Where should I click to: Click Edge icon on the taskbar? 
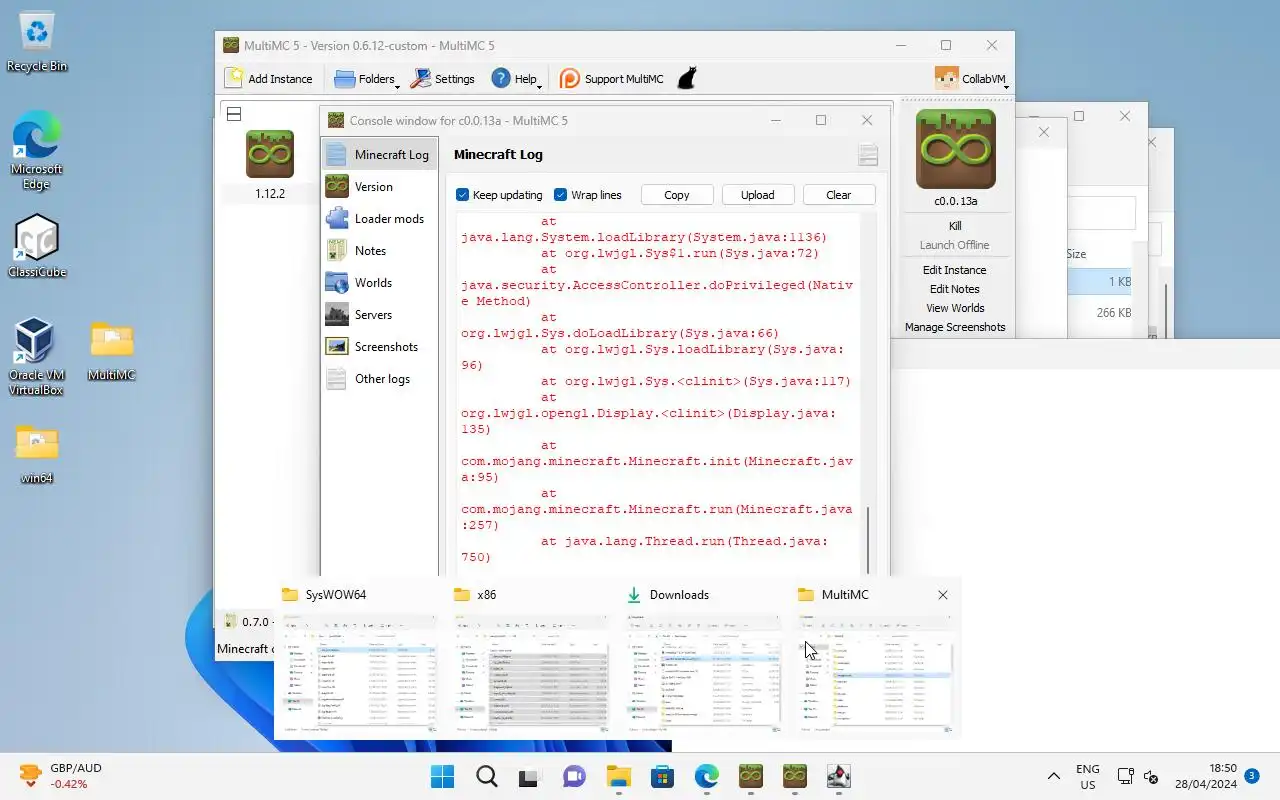click(706, 777)
